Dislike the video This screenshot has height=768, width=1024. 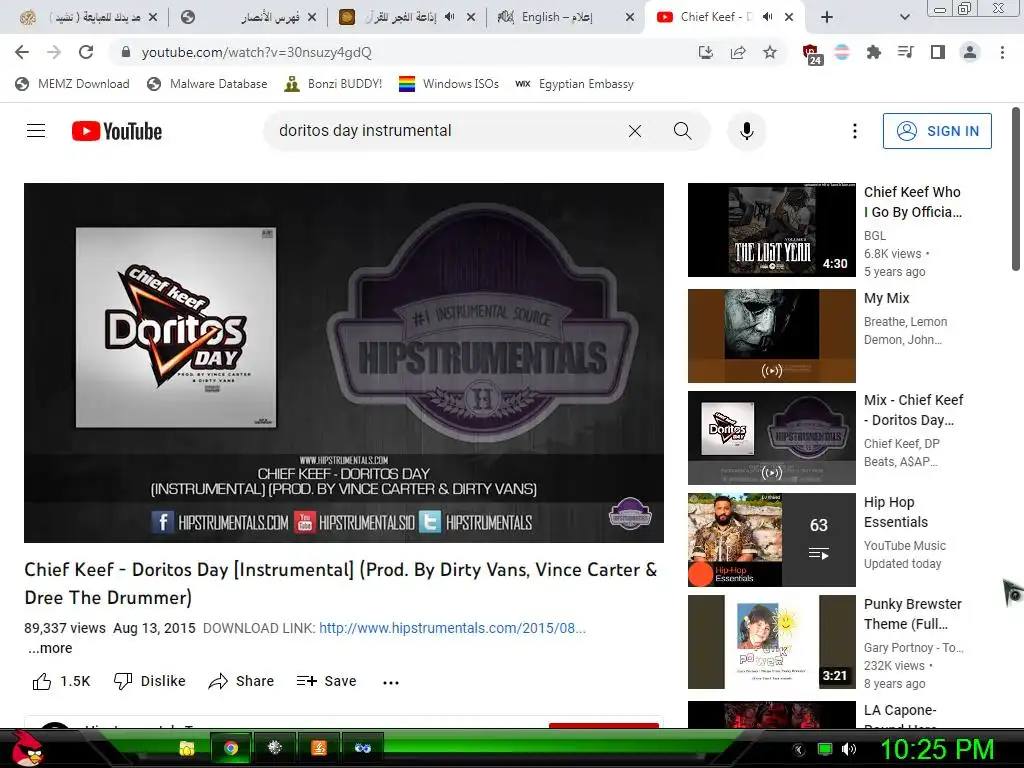(x=150, y=681)
